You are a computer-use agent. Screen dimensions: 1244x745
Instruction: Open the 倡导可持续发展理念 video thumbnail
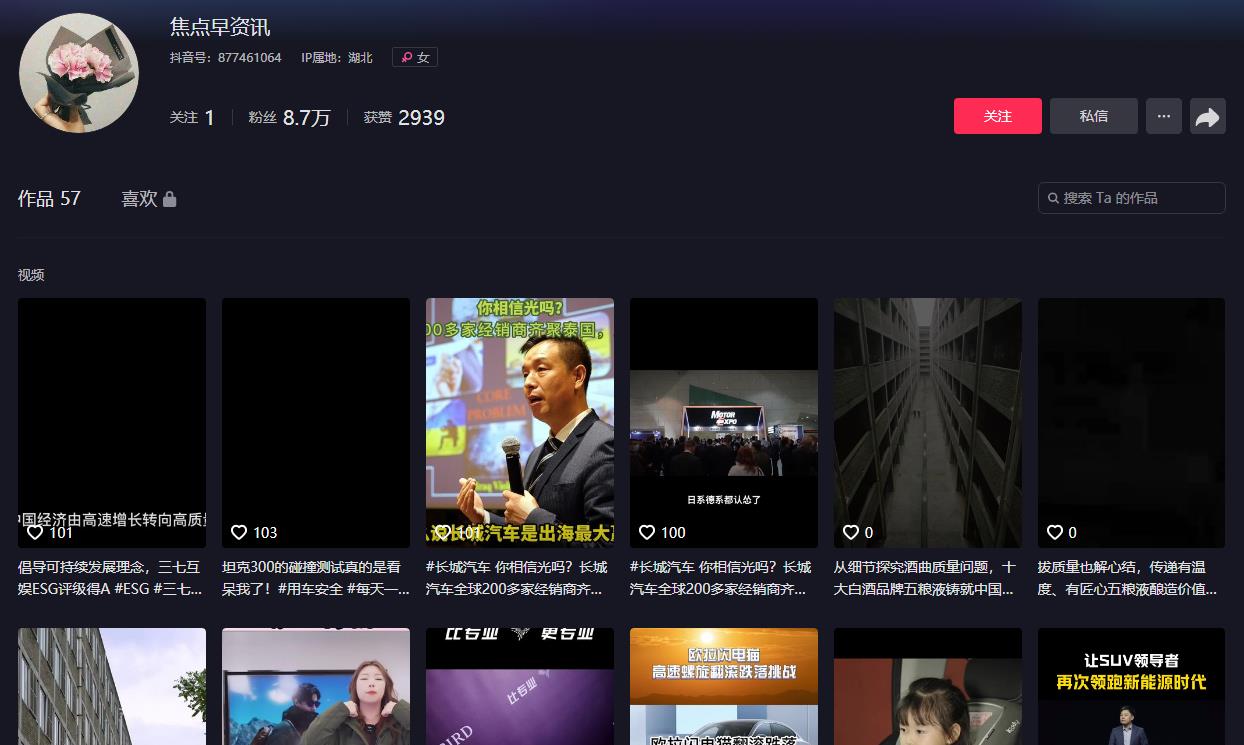click(112, 423)
